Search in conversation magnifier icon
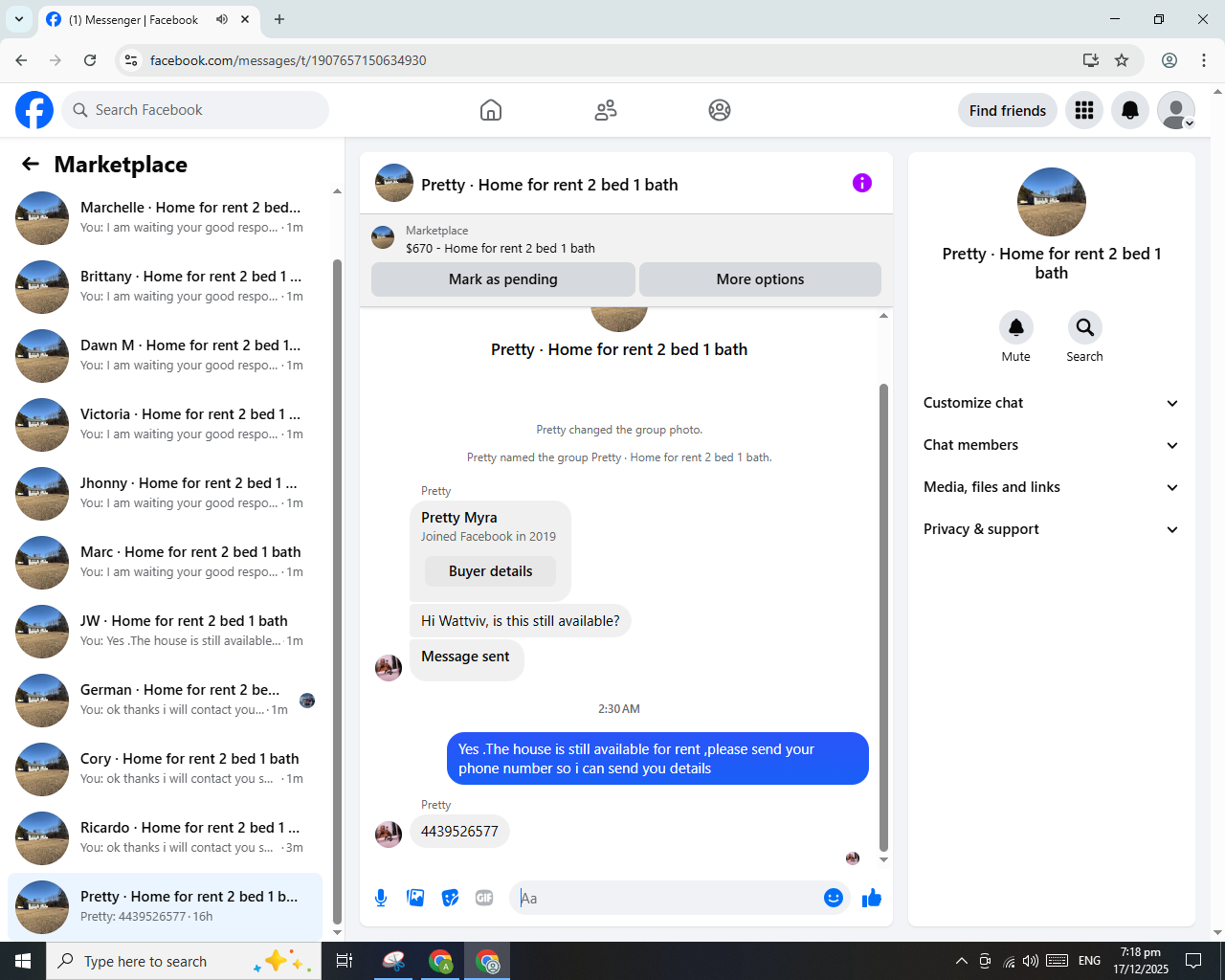 coord(1084,327)
